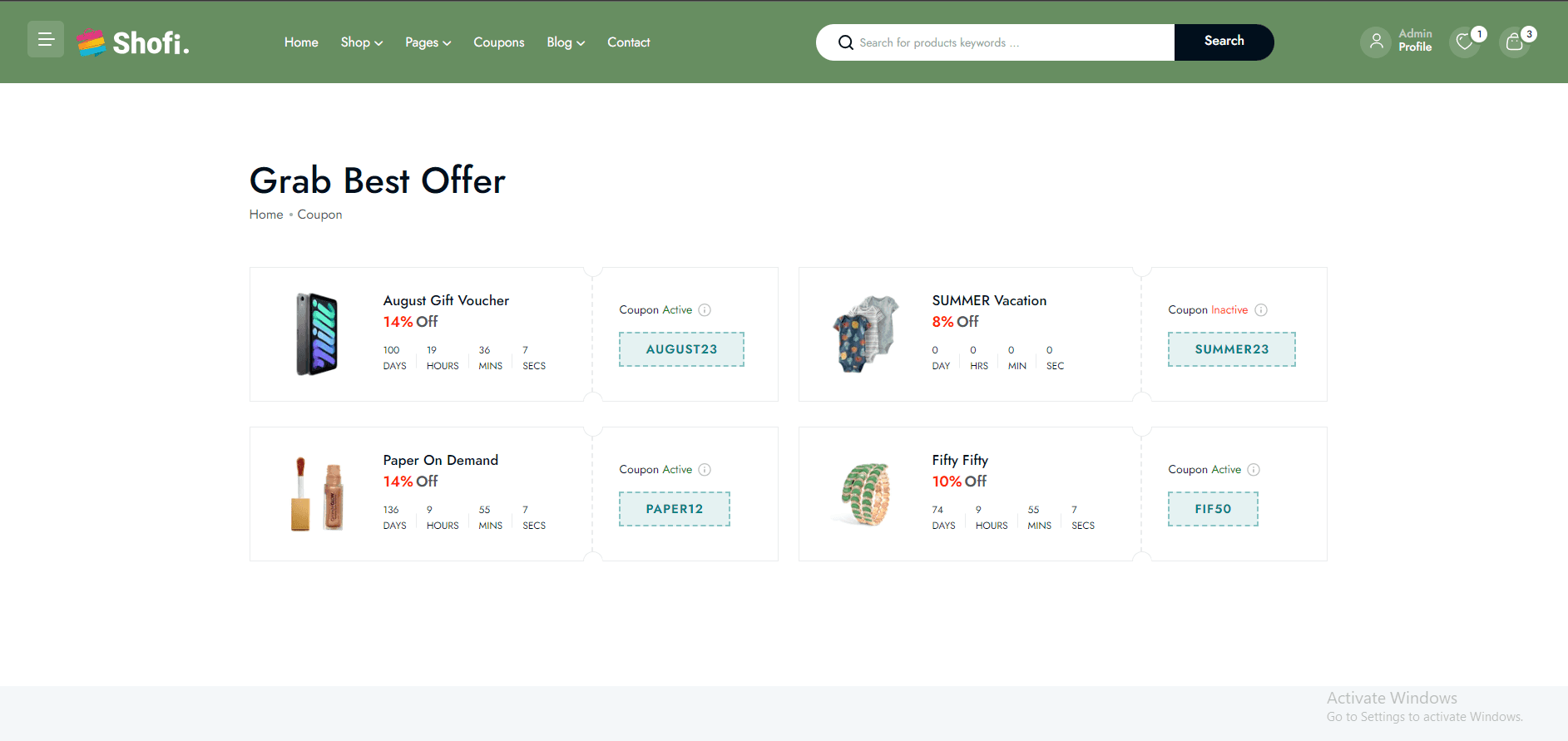
Task: Expand the Shop dropdown menu
Action: tap(361, 42)
